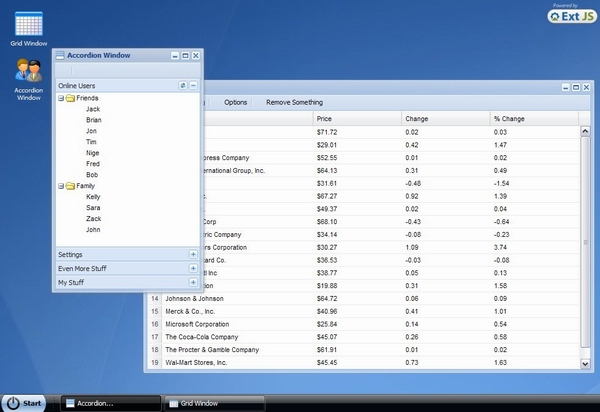Select Brian in the Friends list
The width and height of the screenshot is (600, 412).
pos(93,120)
